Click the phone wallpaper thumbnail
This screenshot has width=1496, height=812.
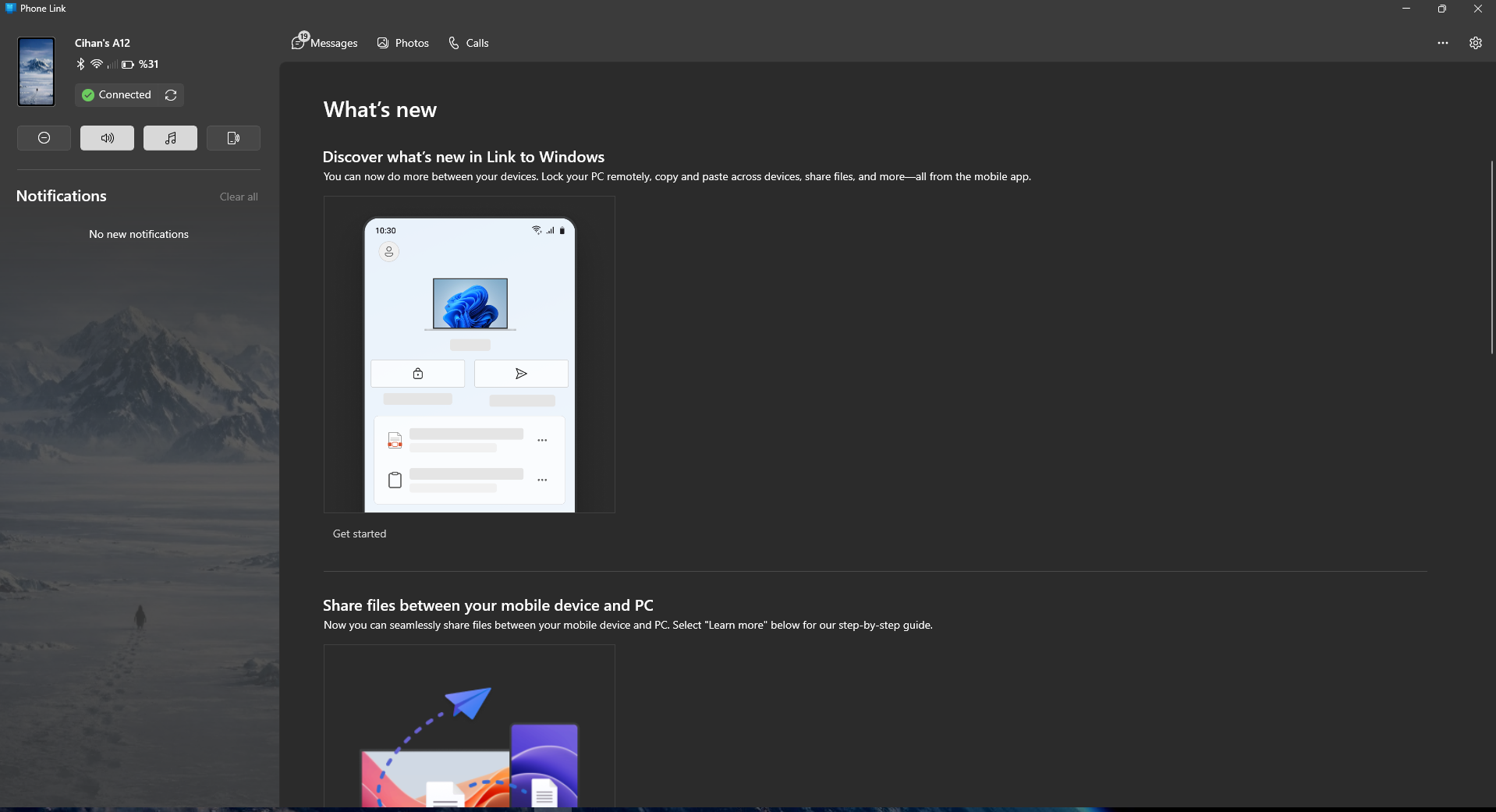point(36,71)
